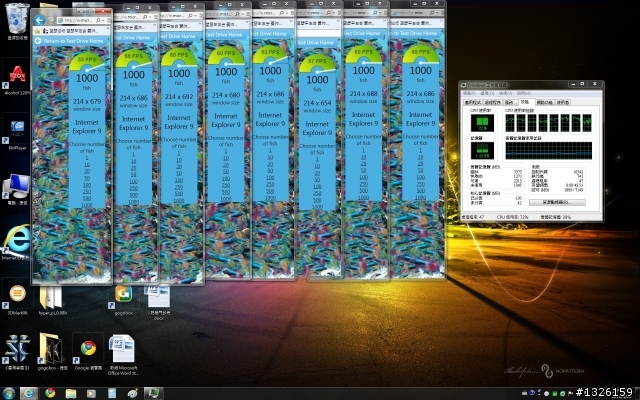
Task: Launch Internet Explorer from the desktop icon
Action: pos(16,242)
